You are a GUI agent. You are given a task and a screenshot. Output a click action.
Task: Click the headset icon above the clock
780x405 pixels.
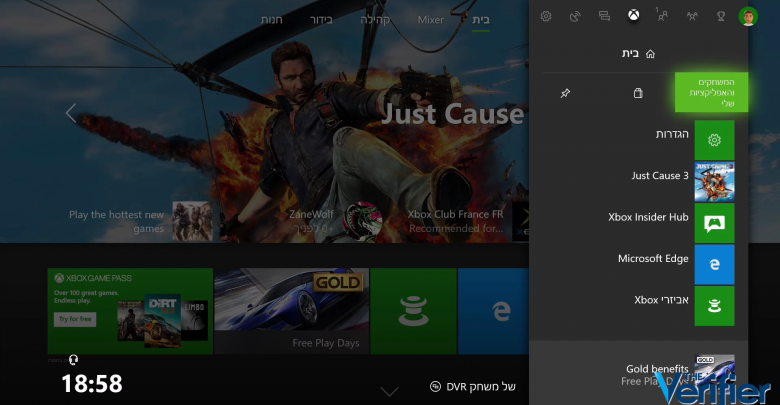pyautogui.click(x=73, y=360)
